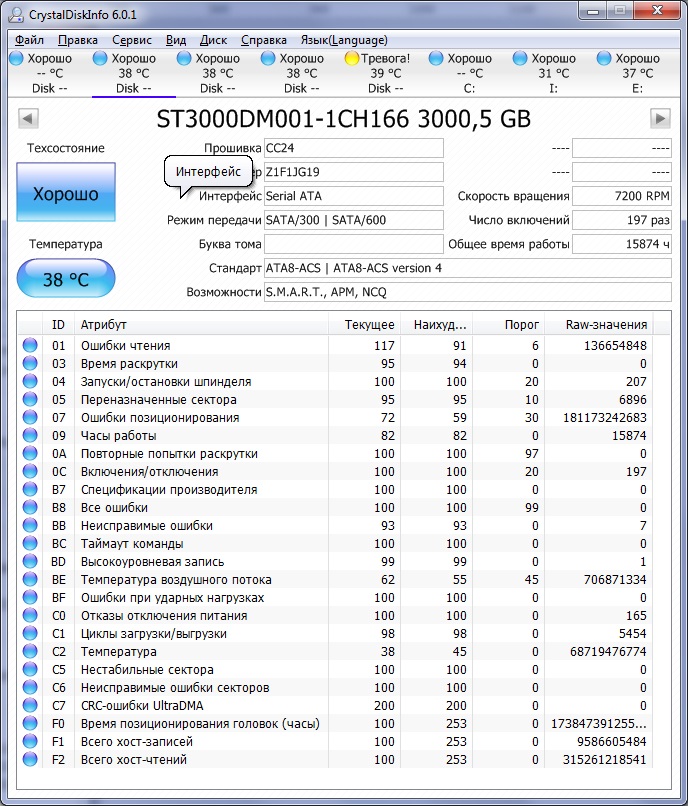688x806 pixels.
Task: Open the Вид menu
Action: click(x=176, y=40)
